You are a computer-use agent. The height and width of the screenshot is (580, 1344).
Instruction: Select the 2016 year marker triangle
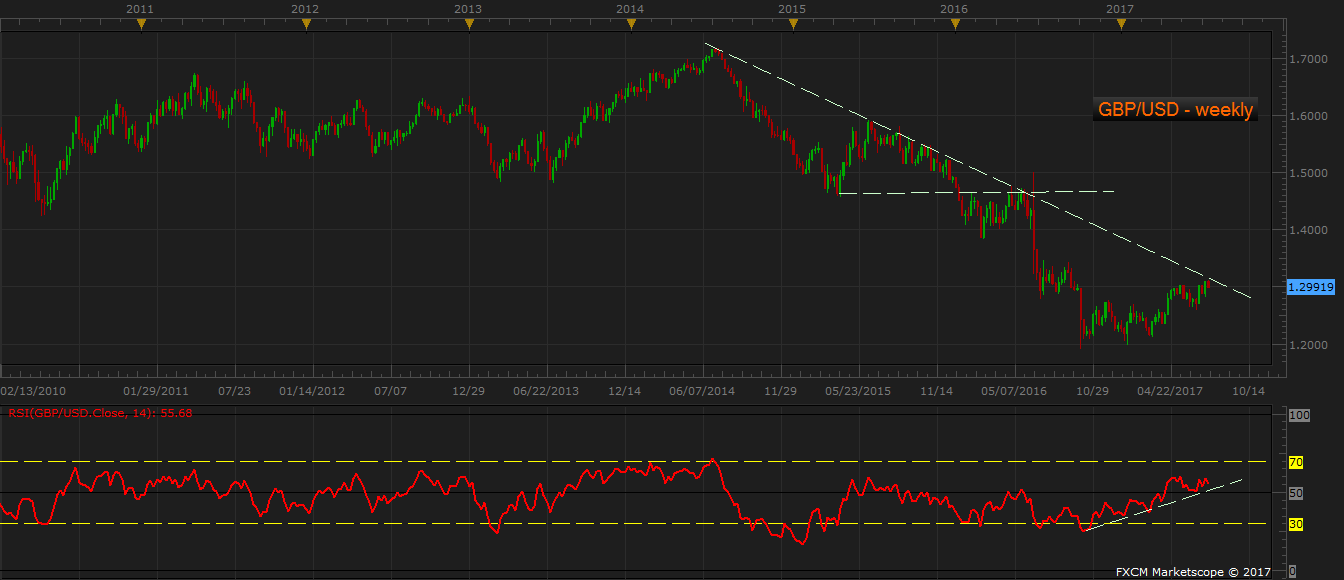(955, 25)
